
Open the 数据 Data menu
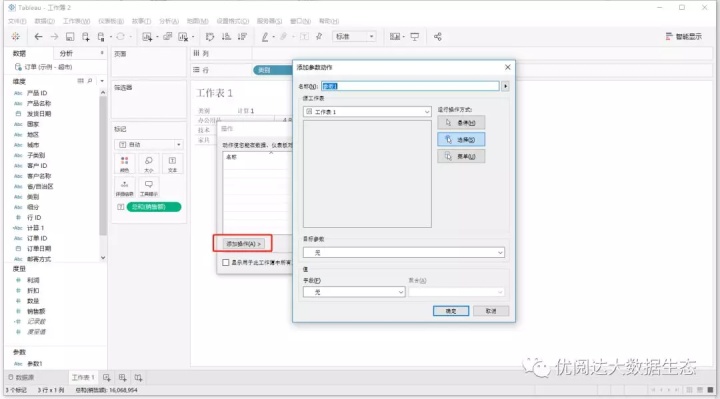pos(45,21)
